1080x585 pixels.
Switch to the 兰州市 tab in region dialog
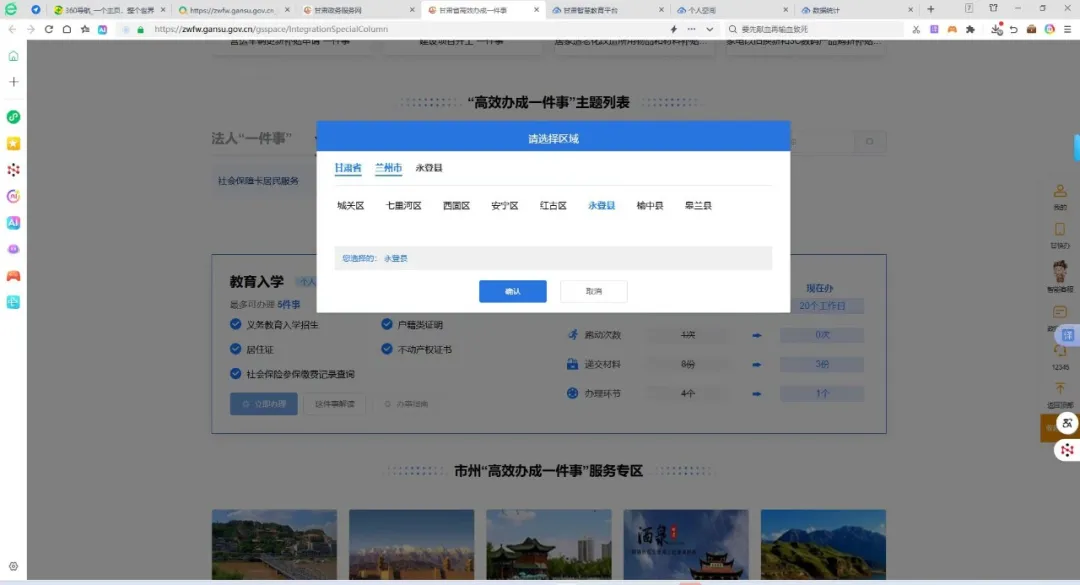coord(387,168)
